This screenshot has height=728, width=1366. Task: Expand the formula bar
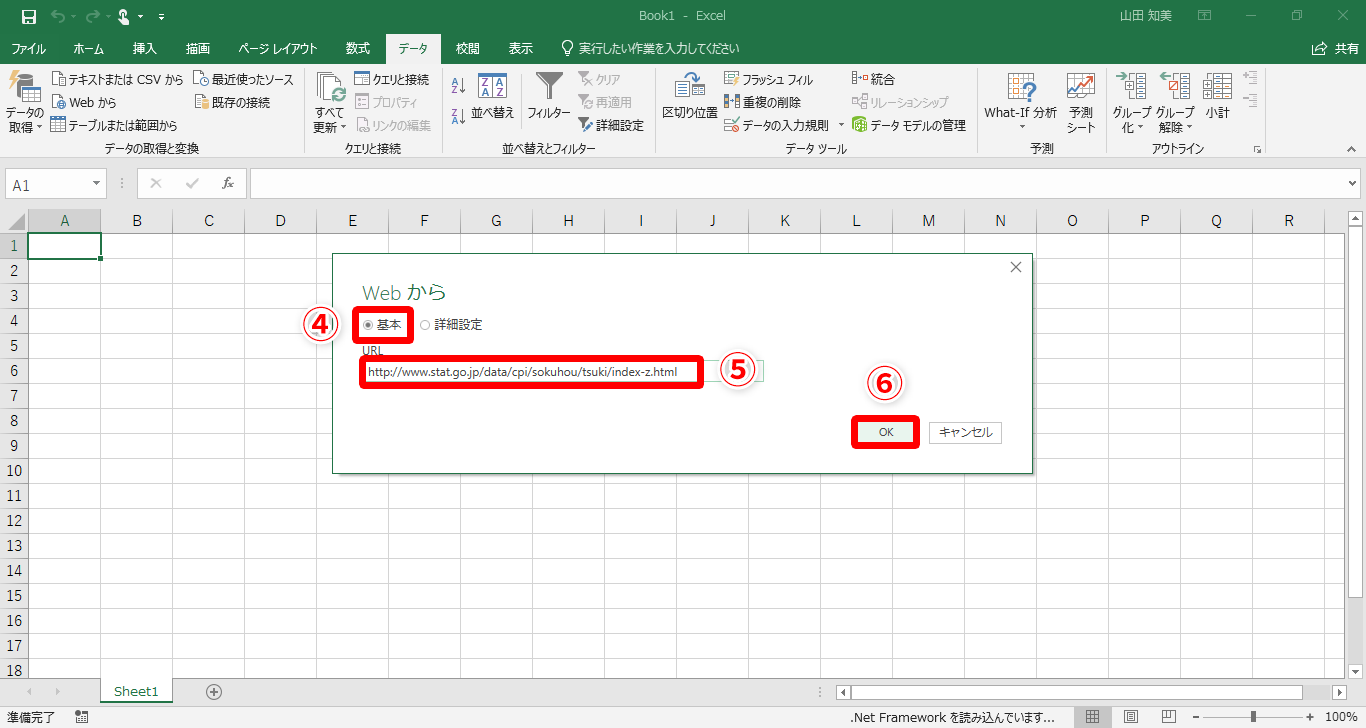[1353, 184]
